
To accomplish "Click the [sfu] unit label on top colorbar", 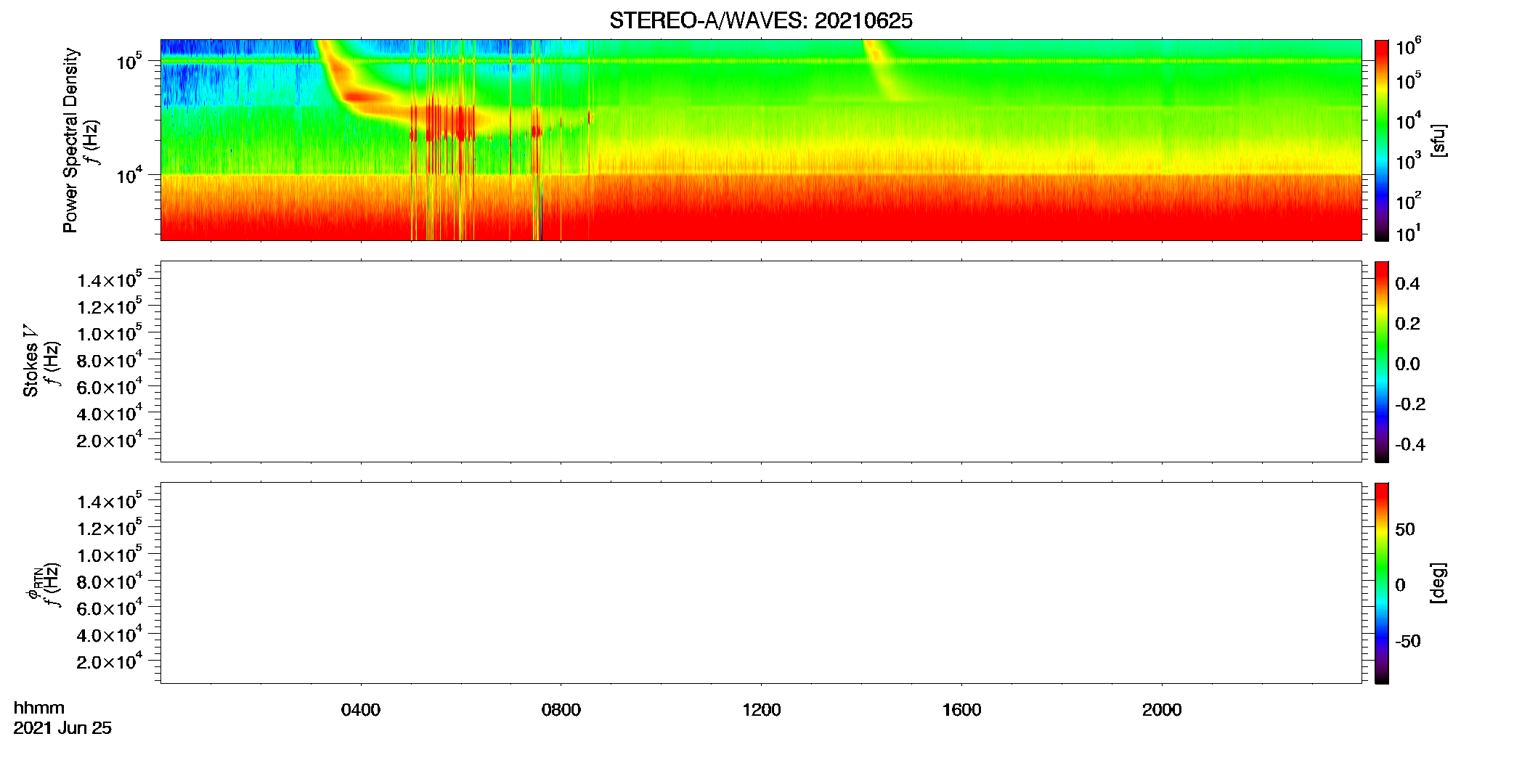I will point(1438,140).
